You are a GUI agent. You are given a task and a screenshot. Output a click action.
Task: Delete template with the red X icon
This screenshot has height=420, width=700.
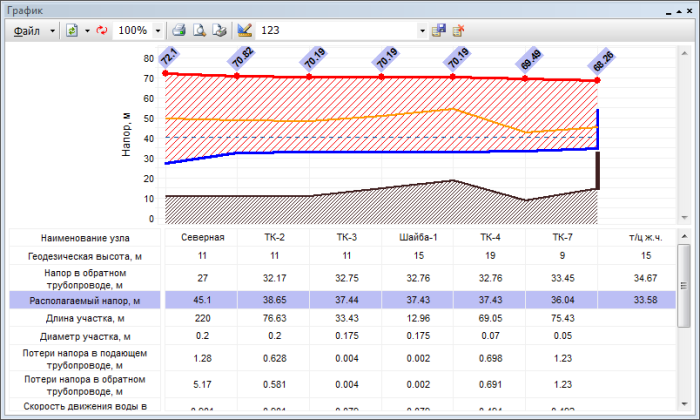pos(459,31)
